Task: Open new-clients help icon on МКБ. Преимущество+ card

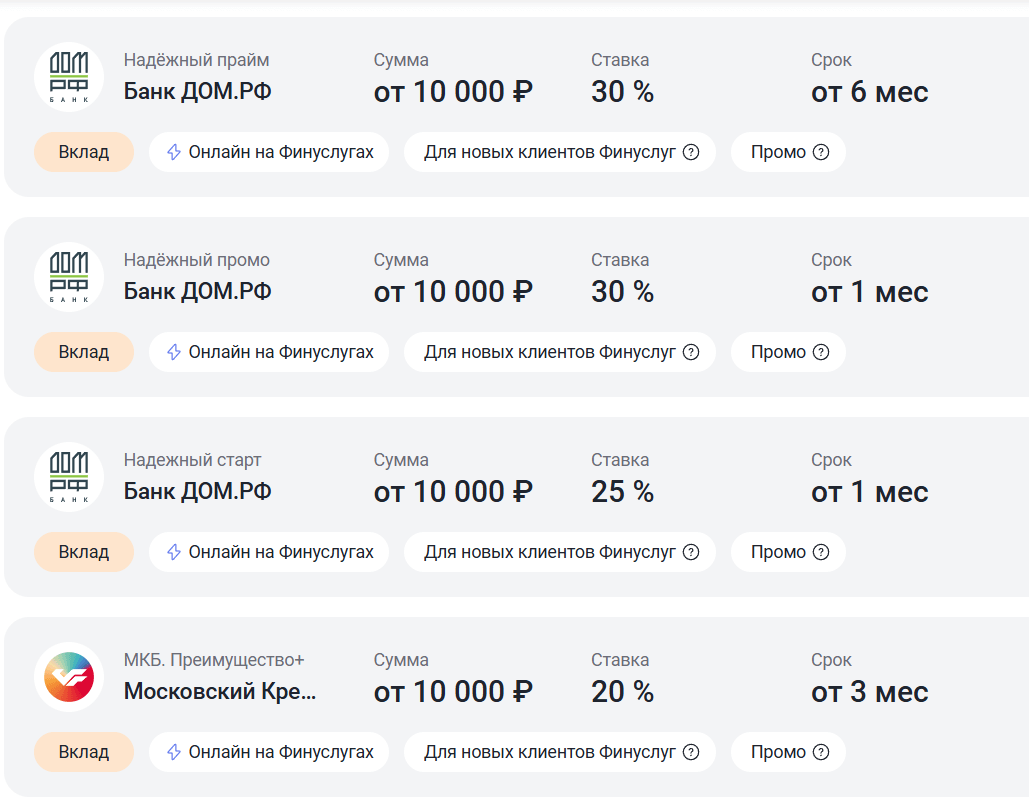Action: point(691,752)
